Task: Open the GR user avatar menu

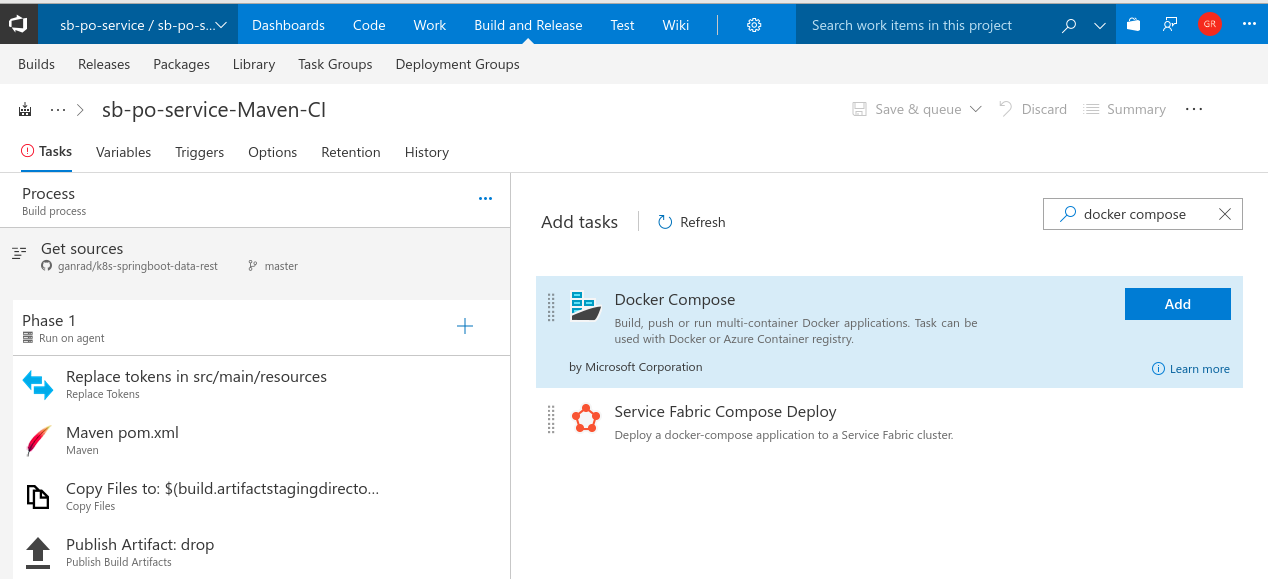Action: [1210, 25]
